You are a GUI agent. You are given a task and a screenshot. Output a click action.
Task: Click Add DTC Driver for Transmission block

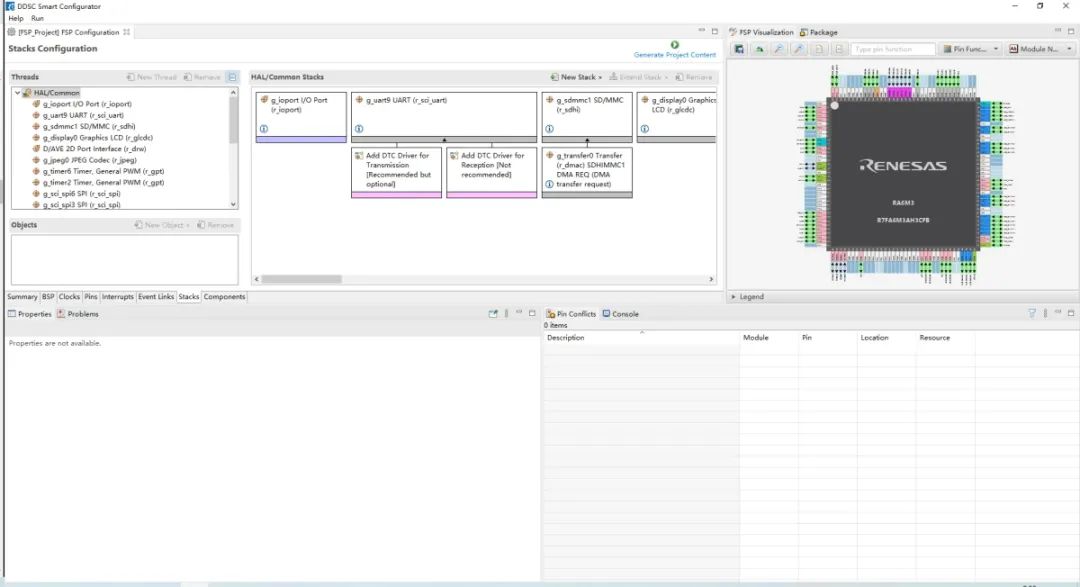click(x=396, y=172)
